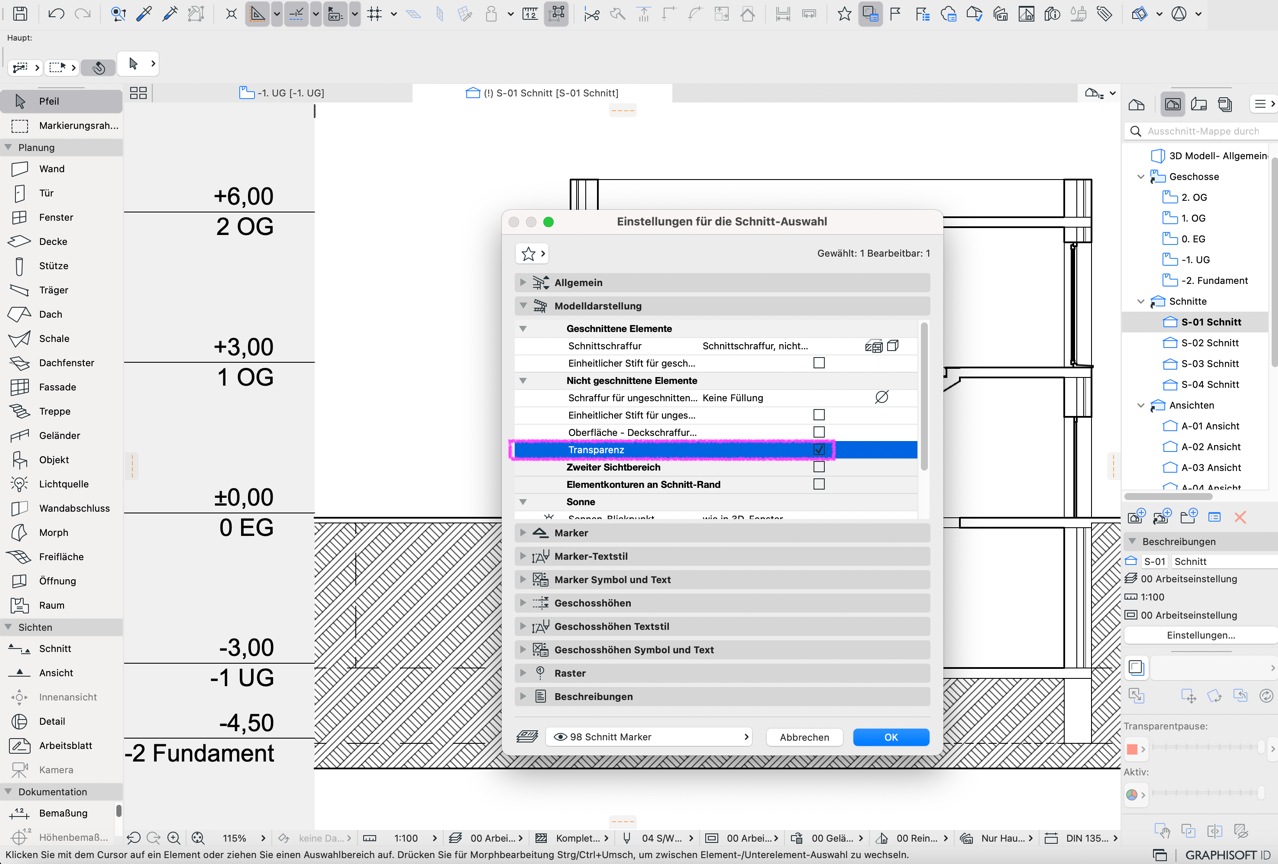Image resolution: width=1278 pixels, height=864 pixels.
Task: Switch to the S-01 Schnitt tab
Action: [x=542, y=93]
